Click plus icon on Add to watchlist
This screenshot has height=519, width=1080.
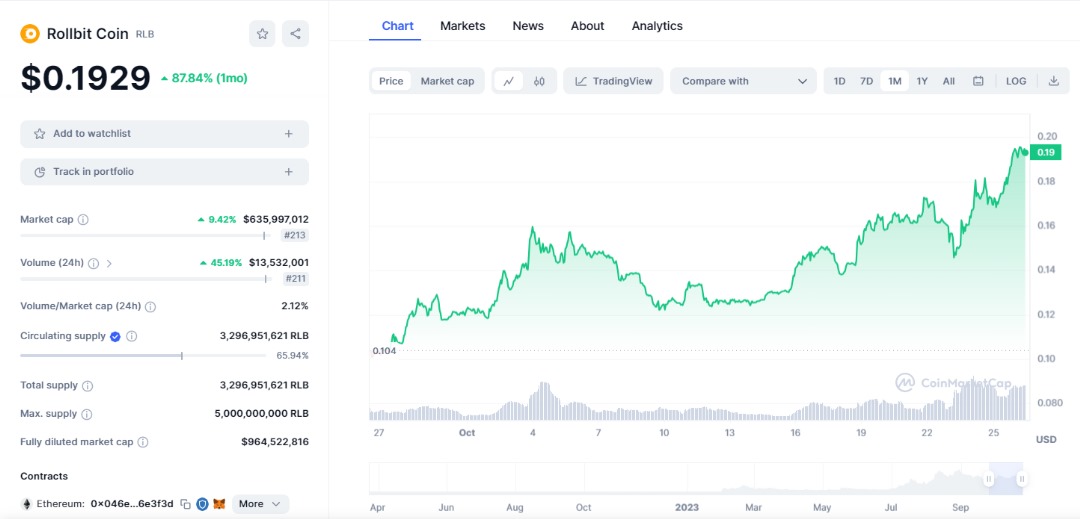tap(289, 134)
